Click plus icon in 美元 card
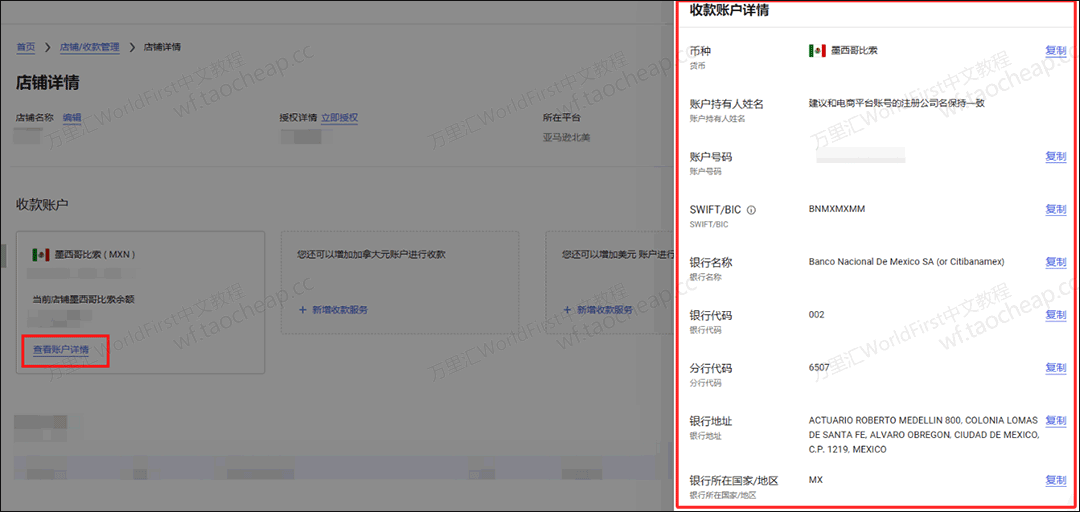The height and width of the screenshot is (512, 1080). [567, 310]
